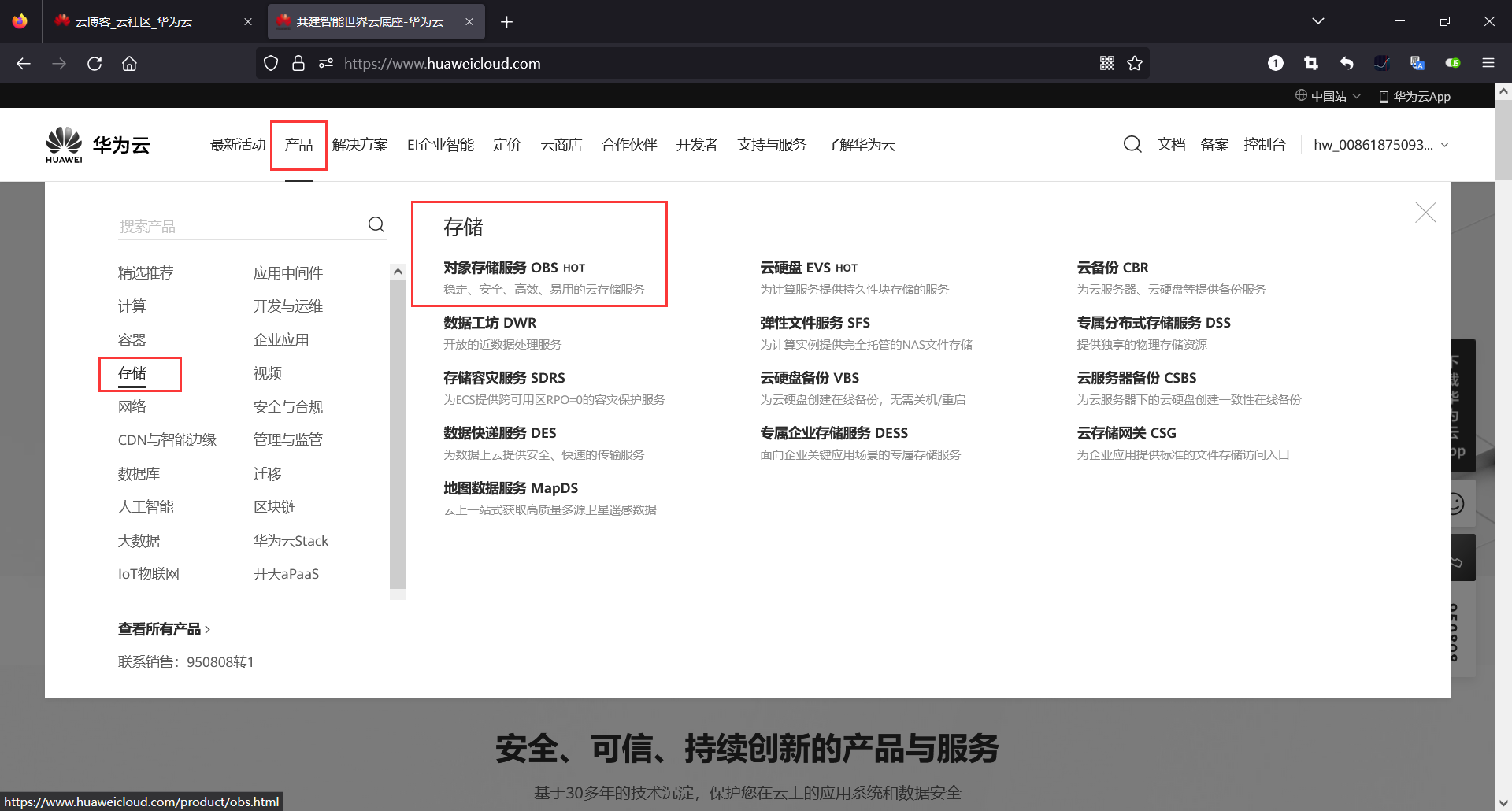The image size is (1512, 811).
Task: Click the product panel scrollbar
Action: 398,433
